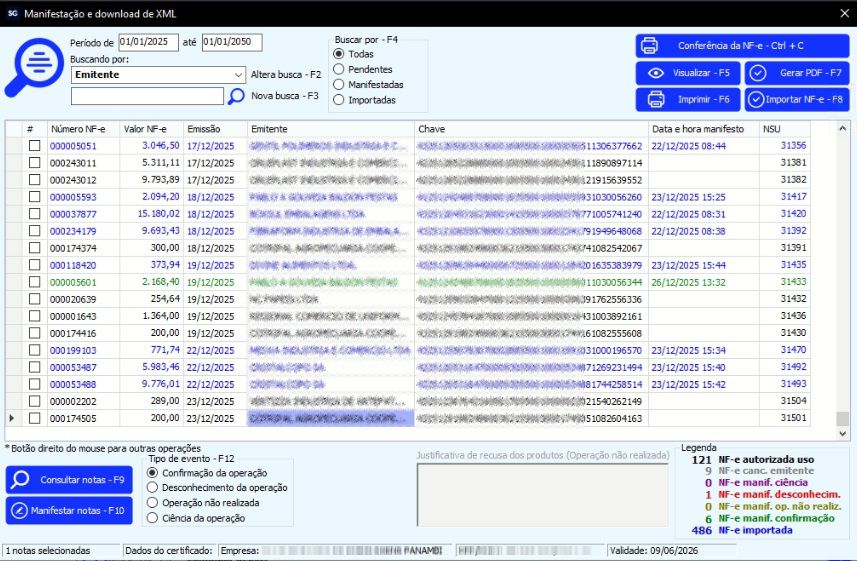Click Importar NF-e - F8 button
This screenshot has height=561, width=857.
click(x=797, y=99)
